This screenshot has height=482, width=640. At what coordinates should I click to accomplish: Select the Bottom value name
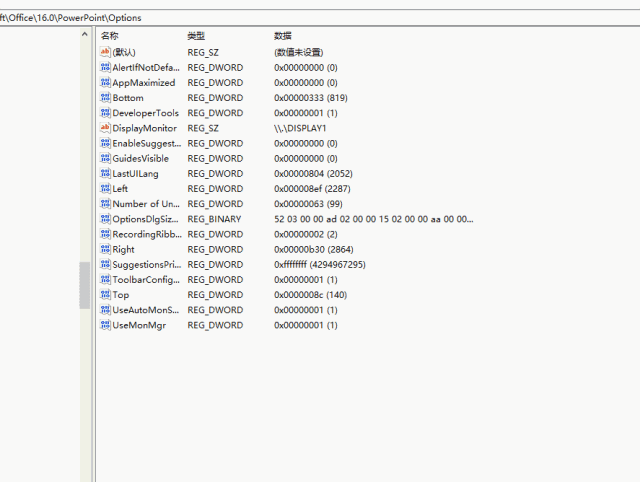[128, 98]
